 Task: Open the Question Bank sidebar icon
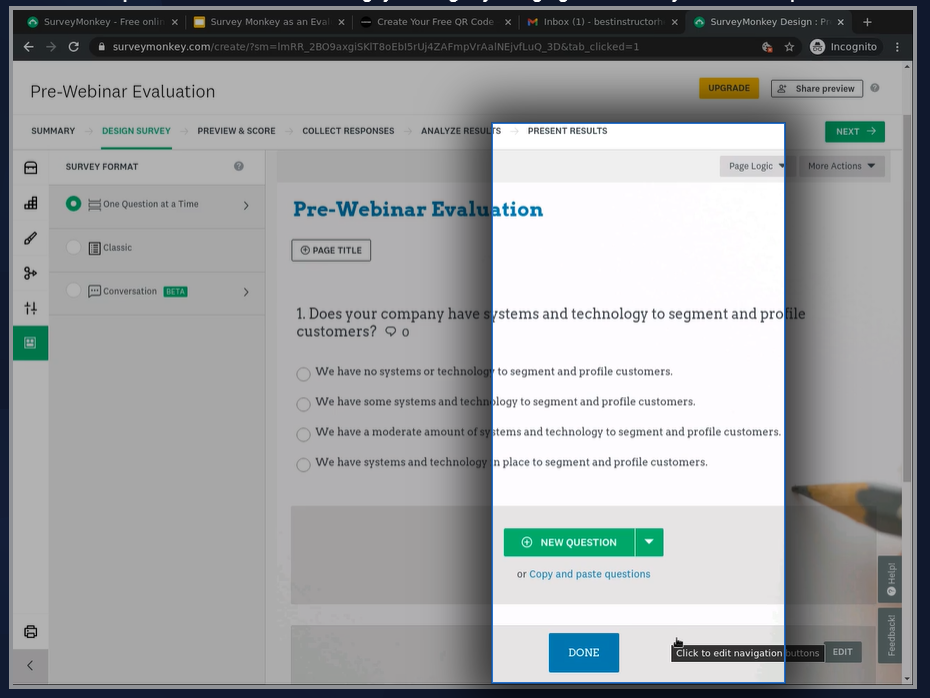point(30,168)
